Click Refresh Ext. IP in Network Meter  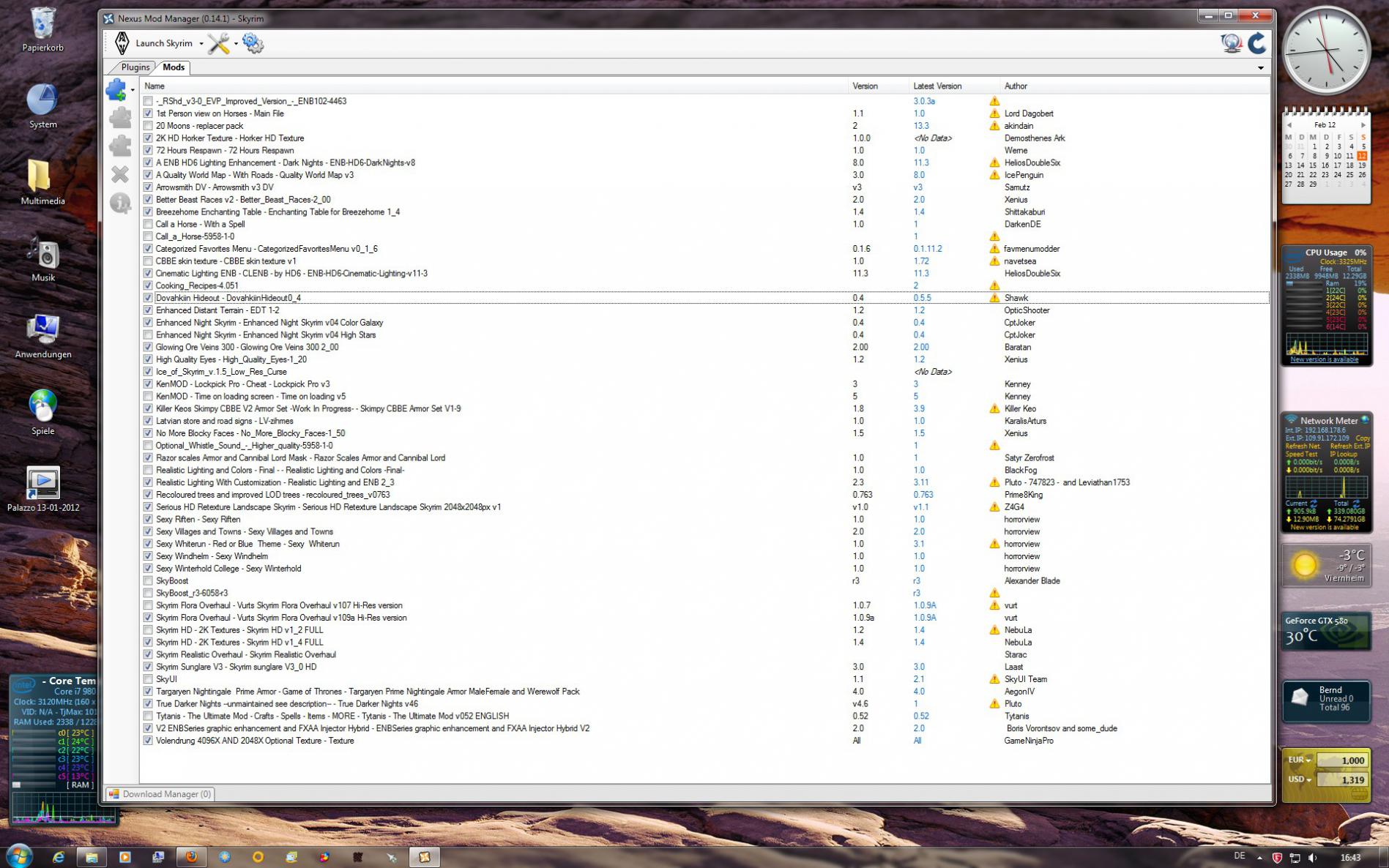pyautogui.click(x=1349, y=446)
